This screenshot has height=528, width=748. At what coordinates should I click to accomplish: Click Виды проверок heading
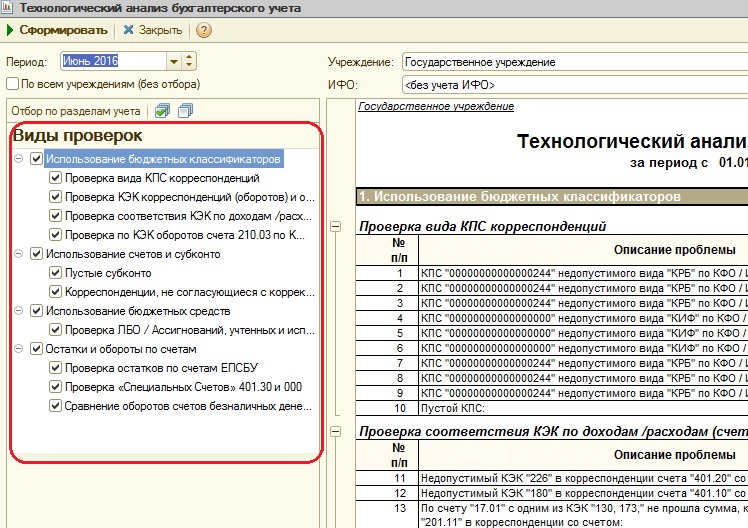click(x=77, y=135)
